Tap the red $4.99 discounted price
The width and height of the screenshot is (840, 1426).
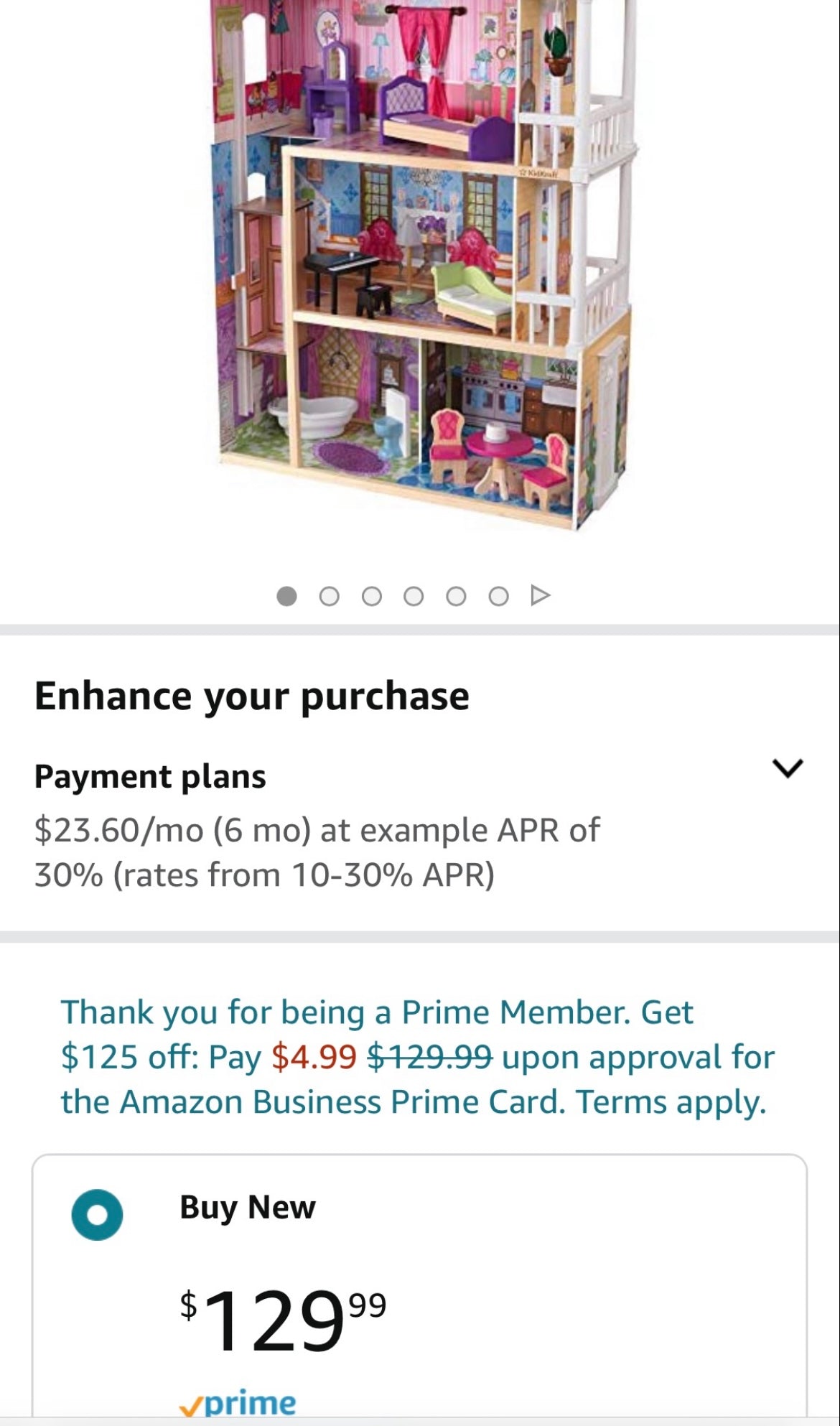[x=314, y=1058]
